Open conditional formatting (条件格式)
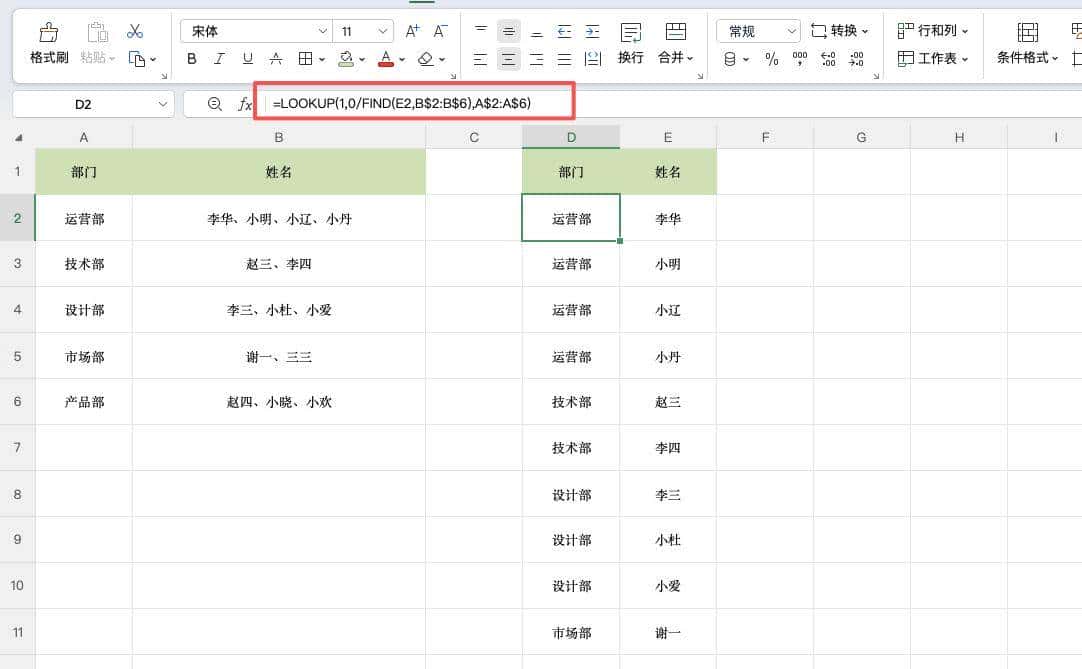Image resolution: width=1082 pixels, height=669 pixels. pyautogui.click(x=1026, y=45)
